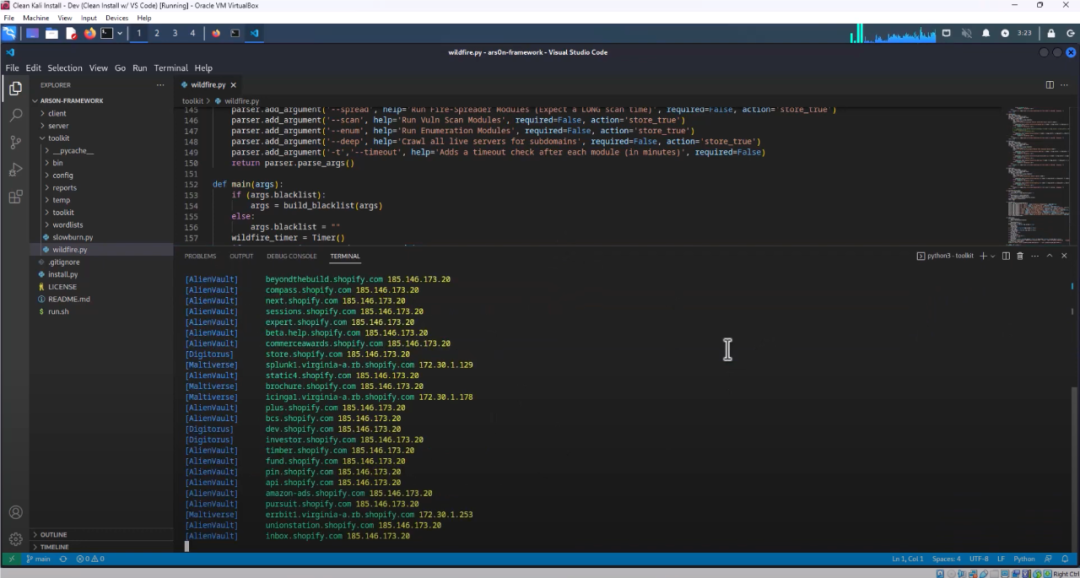Click the Explorer more actions ellipsis
The width and height of the screenshot is (1080, 578).
click(x=160, y=85)
